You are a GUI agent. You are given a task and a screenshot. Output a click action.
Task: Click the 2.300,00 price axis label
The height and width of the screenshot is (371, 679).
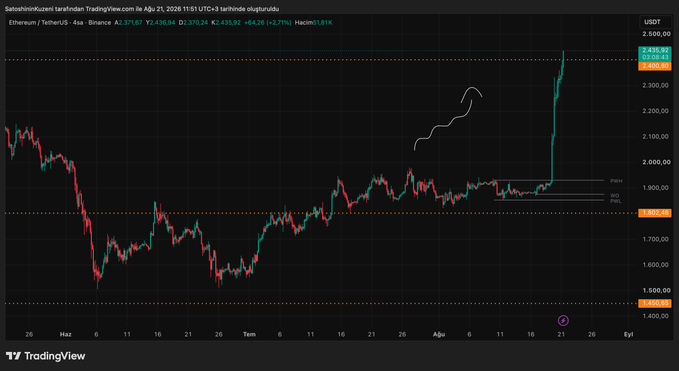pyautogui.click(x=656, y=85)
